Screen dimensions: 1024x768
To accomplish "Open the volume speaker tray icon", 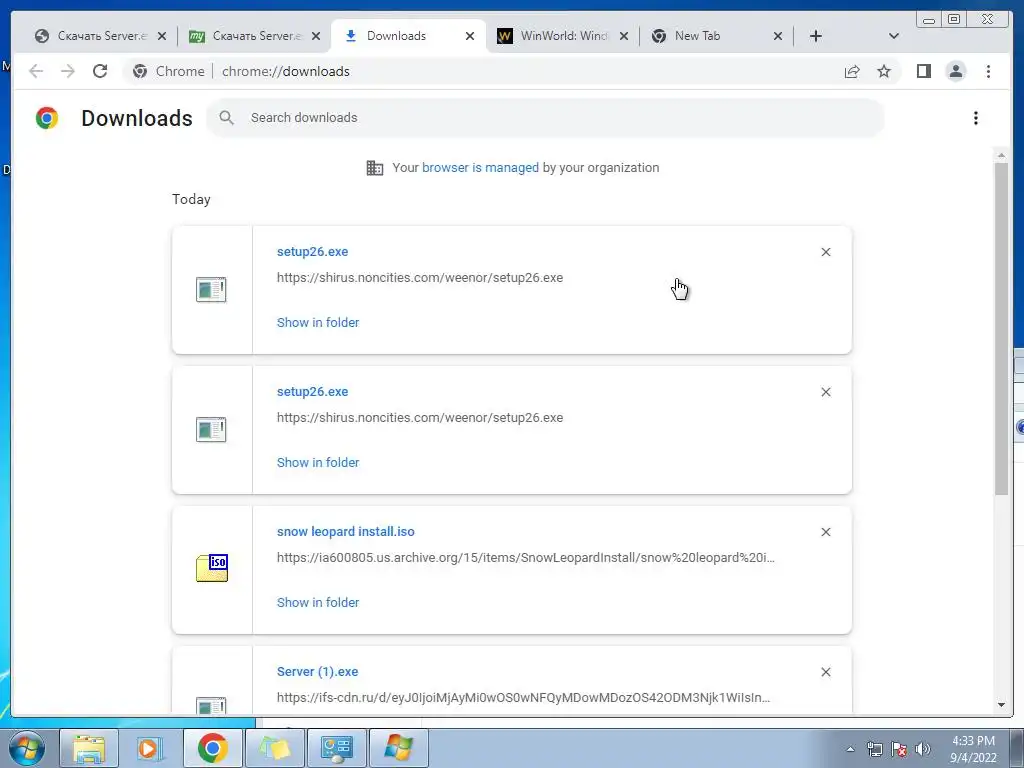I will point(923,749).
